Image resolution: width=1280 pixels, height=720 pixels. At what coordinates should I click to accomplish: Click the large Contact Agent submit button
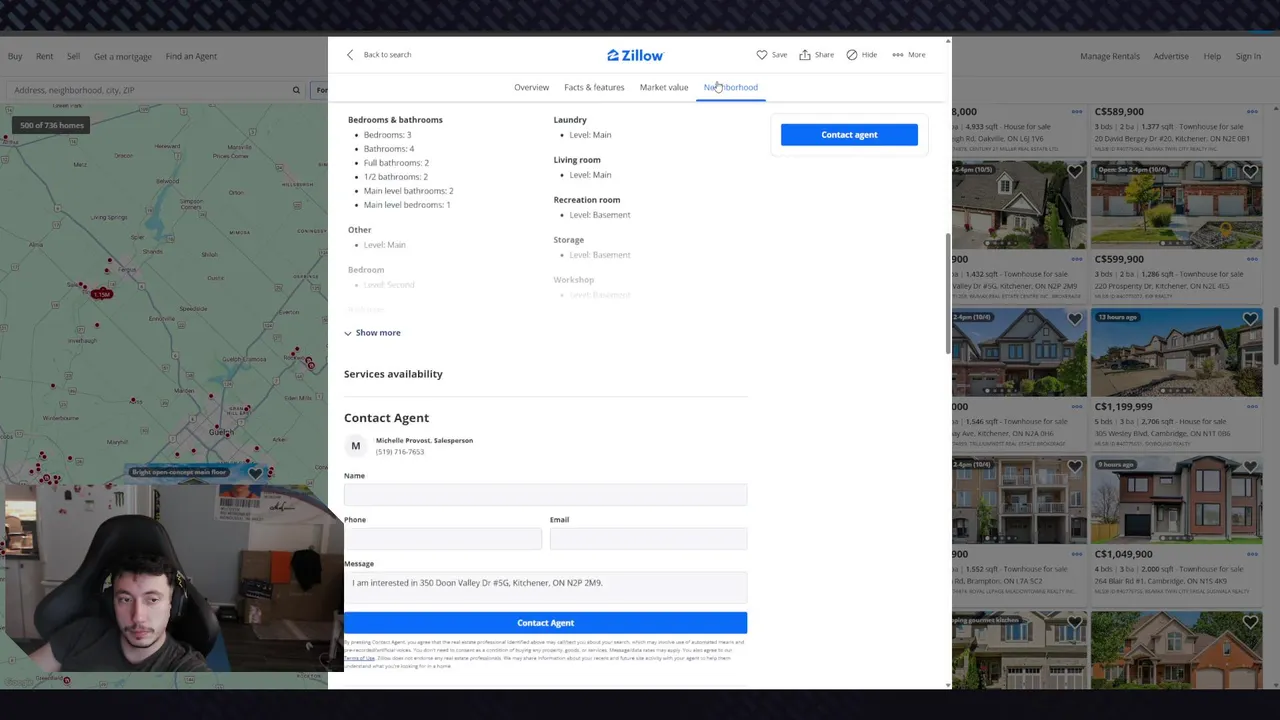(545, 623)
